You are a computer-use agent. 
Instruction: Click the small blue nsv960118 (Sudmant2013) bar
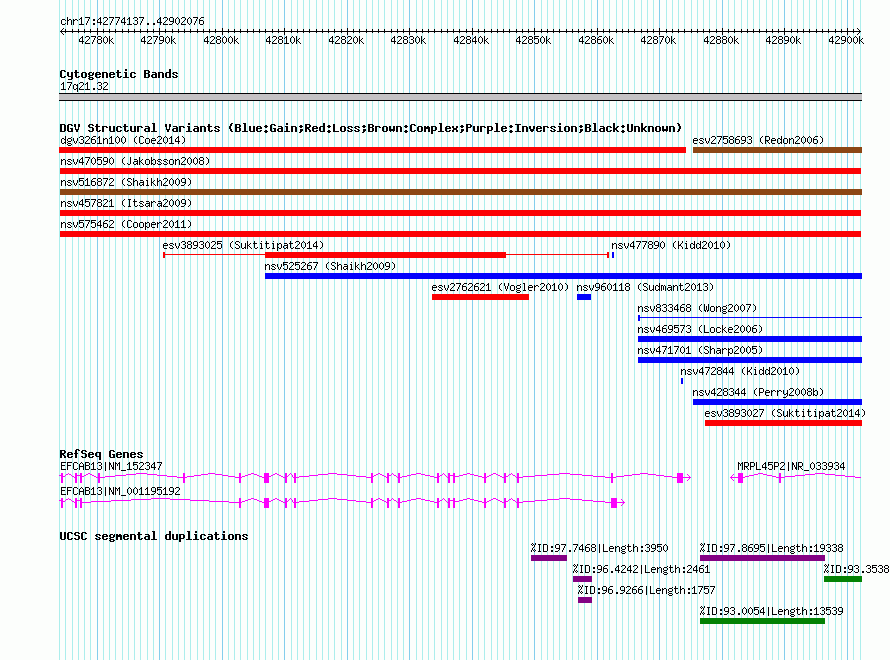[584, 297]
